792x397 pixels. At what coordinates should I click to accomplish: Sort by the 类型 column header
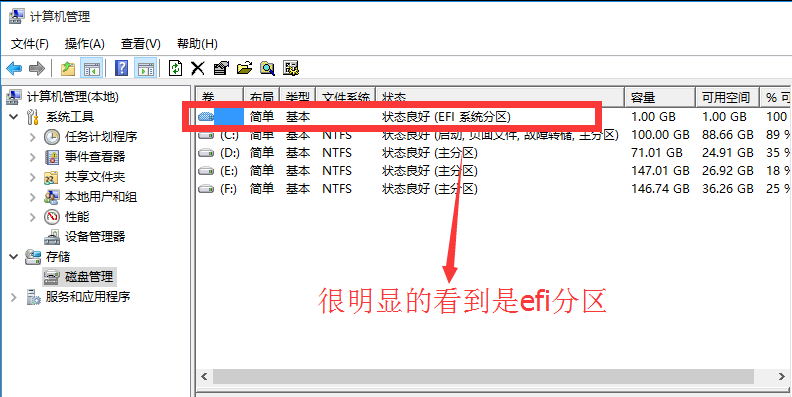[298, 97]
